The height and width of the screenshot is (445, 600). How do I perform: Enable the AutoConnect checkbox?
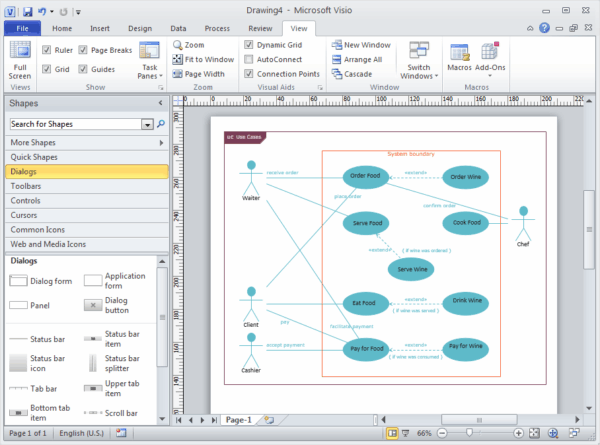tap(249, 59)
